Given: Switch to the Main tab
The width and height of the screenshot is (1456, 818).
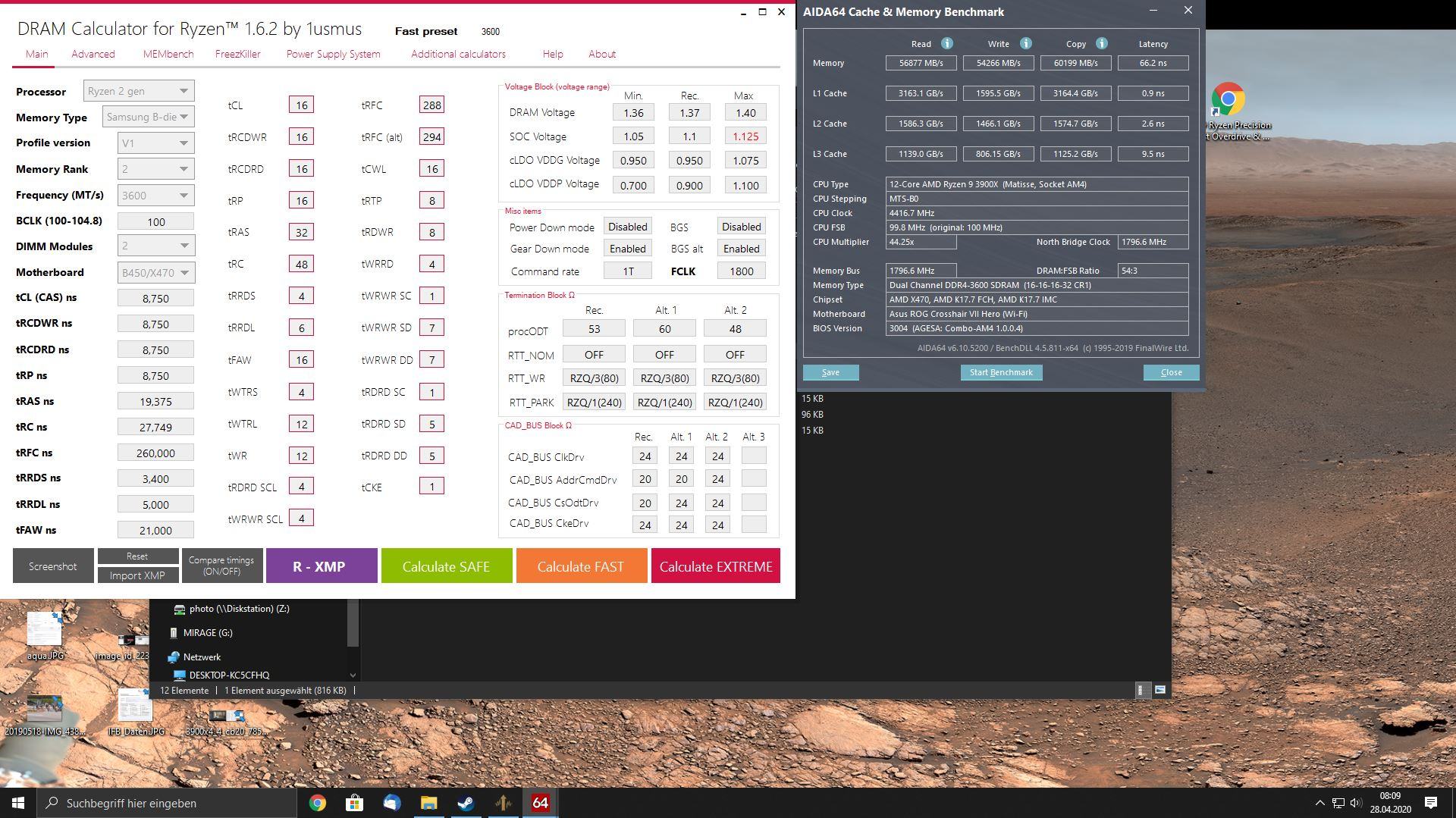Looking at the screenshot, I should 36,54.
